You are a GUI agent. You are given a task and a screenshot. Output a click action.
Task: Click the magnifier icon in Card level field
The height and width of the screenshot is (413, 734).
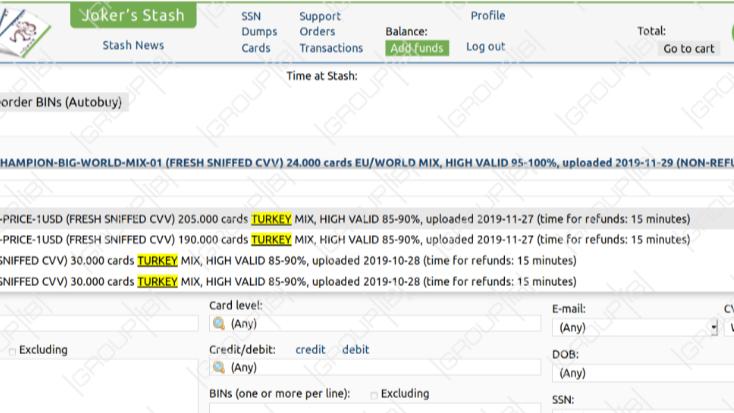tap(219, 324)
